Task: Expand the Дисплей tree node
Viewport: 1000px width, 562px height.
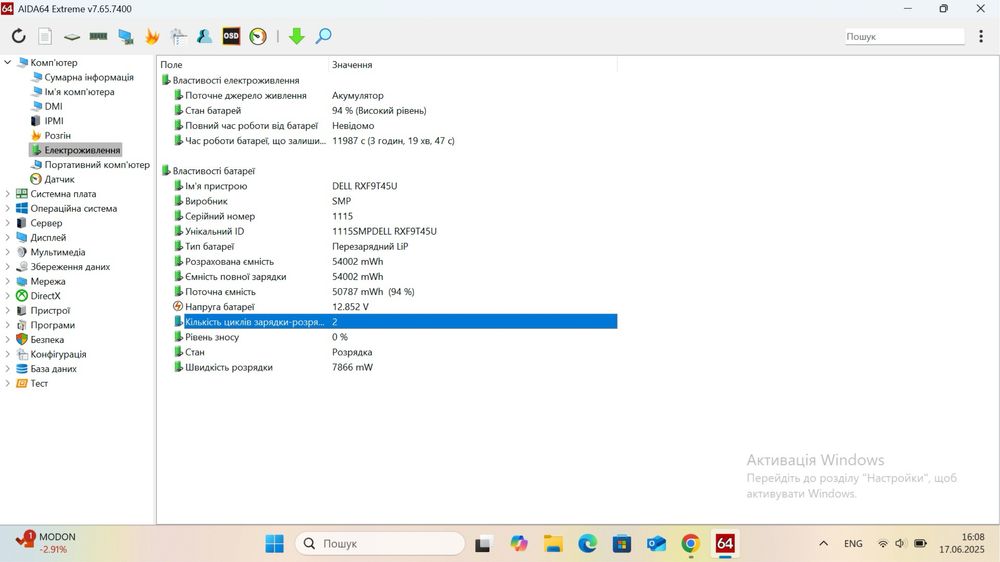Action: [x=8, y=237]
